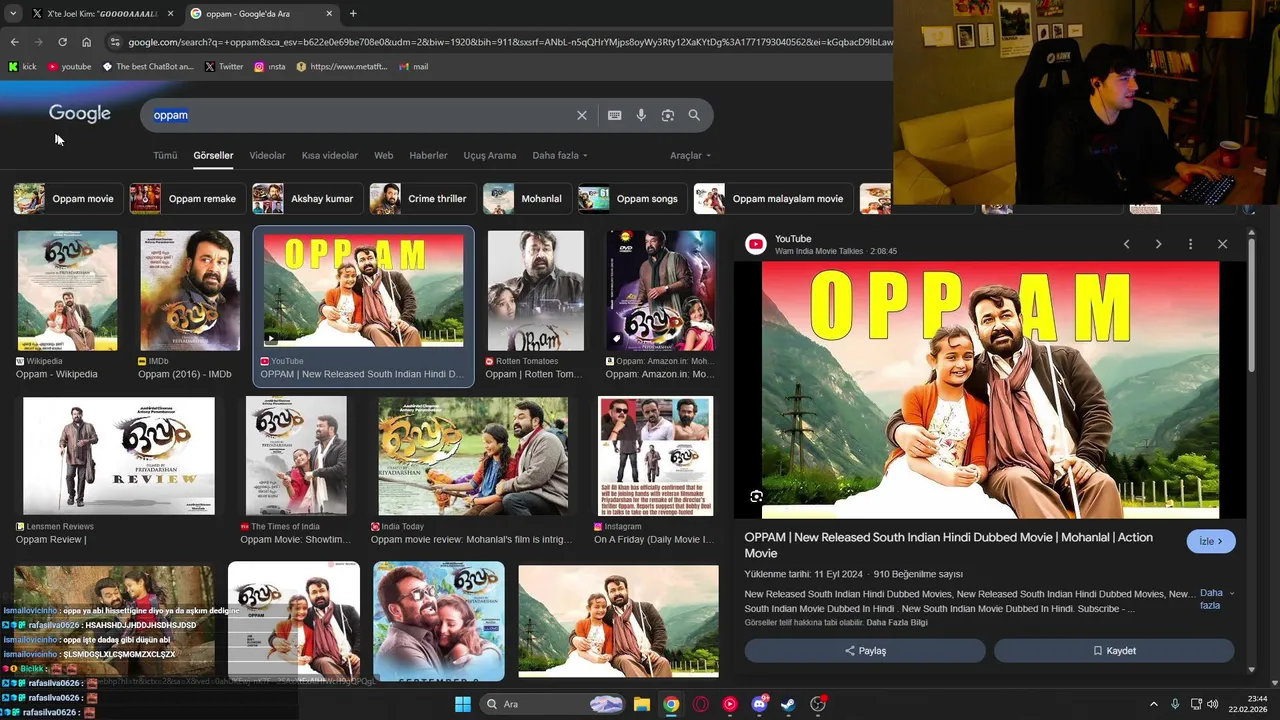Switch to the Uçuş Arama tab
Image resolution: width=1280 pixels, height=720 pixels.
[490, 155]
